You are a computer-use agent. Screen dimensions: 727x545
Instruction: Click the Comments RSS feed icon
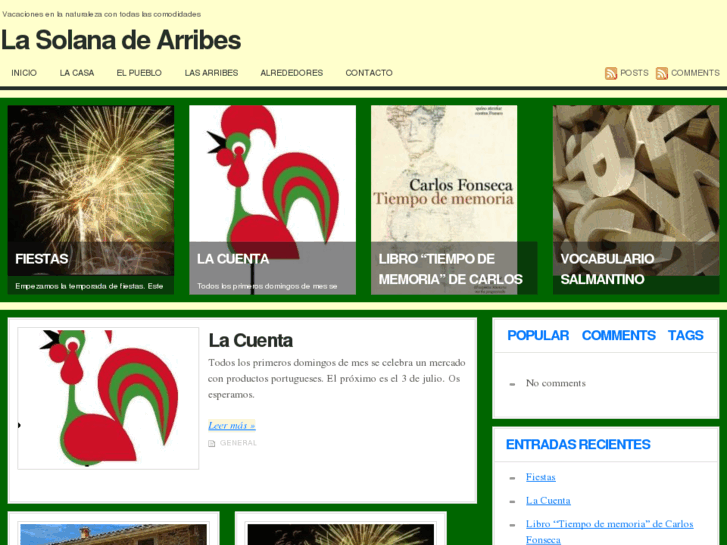click(x=662, y=73)
